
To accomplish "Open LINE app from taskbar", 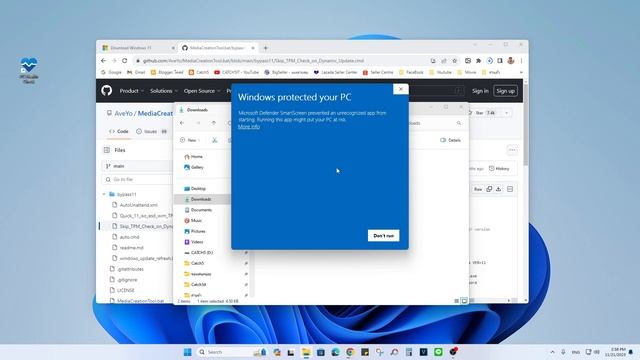I will (x=438, y=352).
